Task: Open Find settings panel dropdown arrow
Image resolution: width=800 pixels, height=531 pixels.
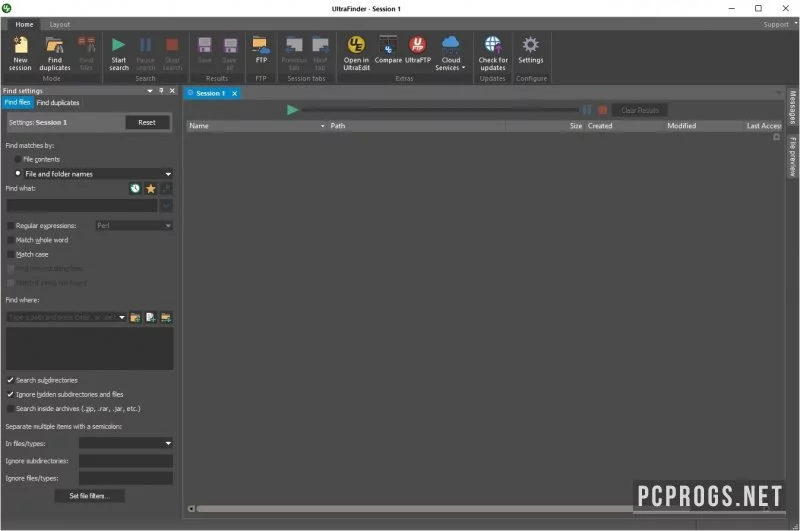Action: coord(150,91)
